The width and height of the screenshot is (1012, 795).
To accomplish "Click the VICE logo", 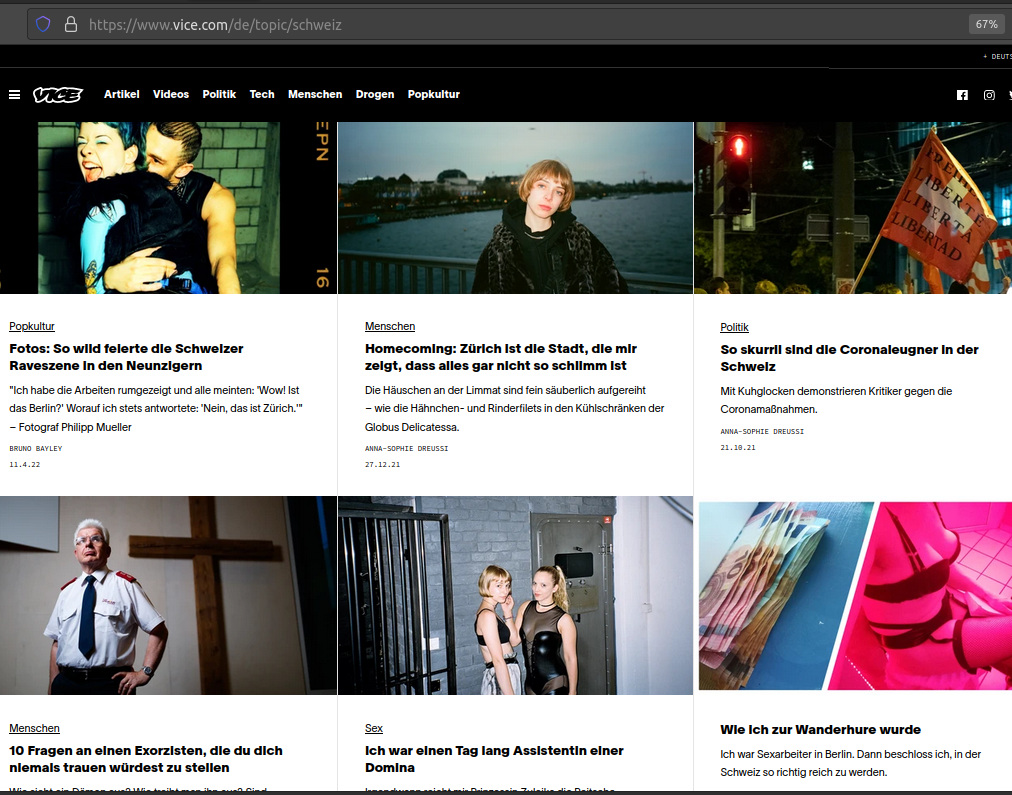I will pyautogui.click(x=58, y=95).
